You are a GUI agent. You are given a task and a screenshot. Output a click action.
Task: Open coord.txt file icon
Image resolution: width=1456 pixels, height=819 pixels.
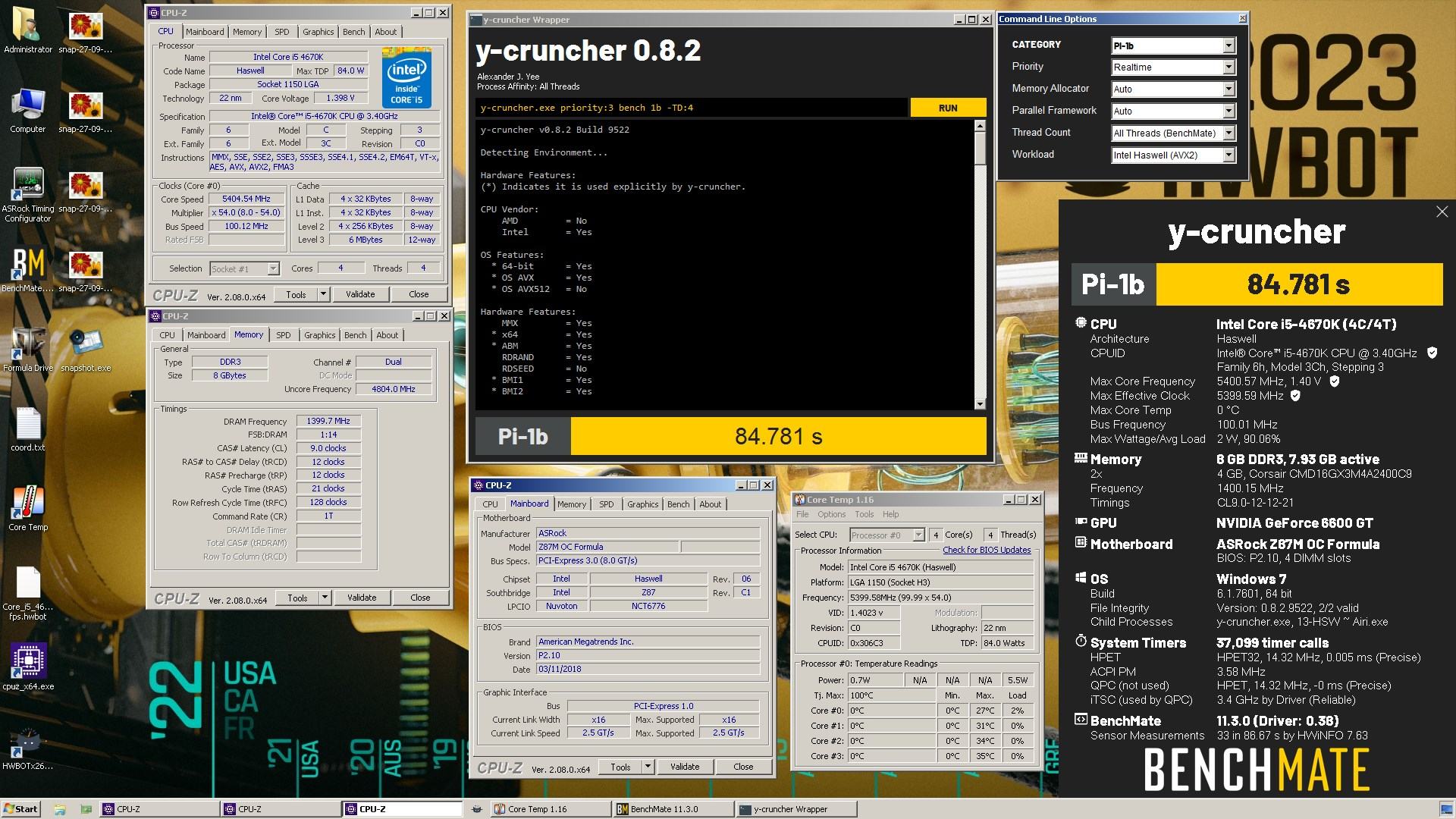point(28,428)
